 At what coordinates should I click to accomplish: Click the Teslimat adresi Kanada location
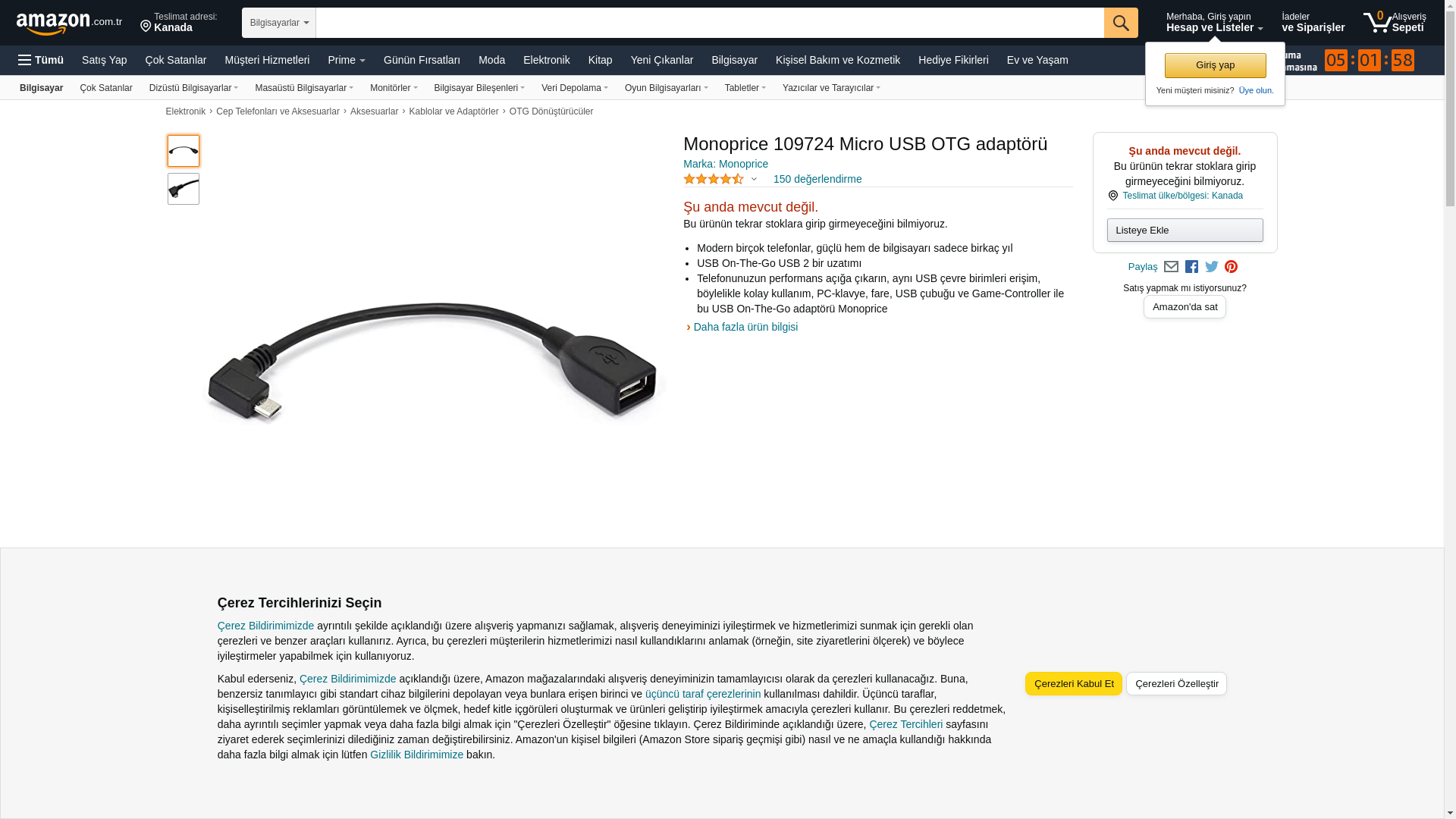pos(179,23)
